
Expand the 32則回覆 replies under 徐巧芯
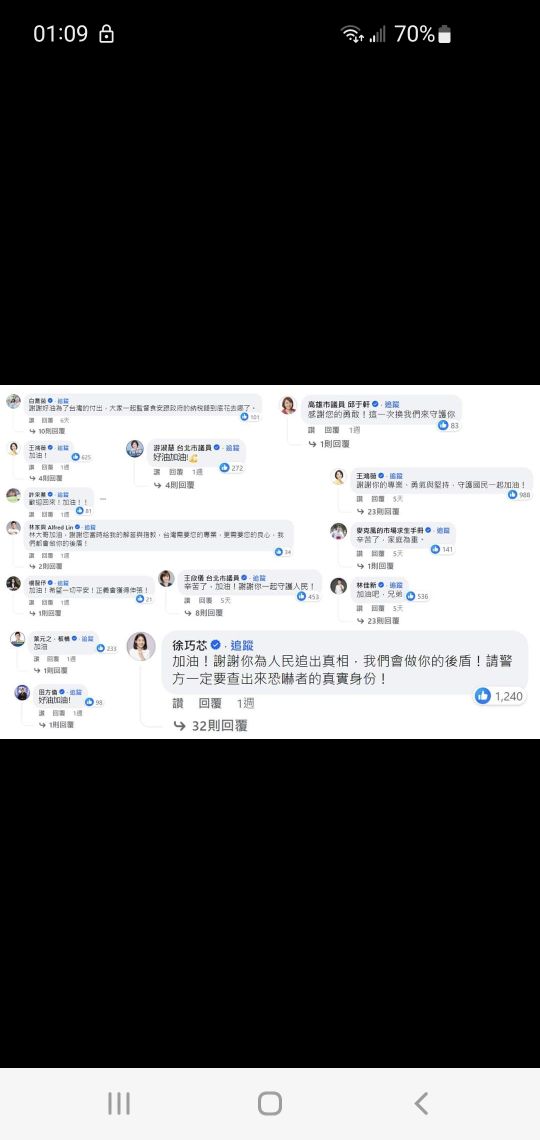pos(211,725)
